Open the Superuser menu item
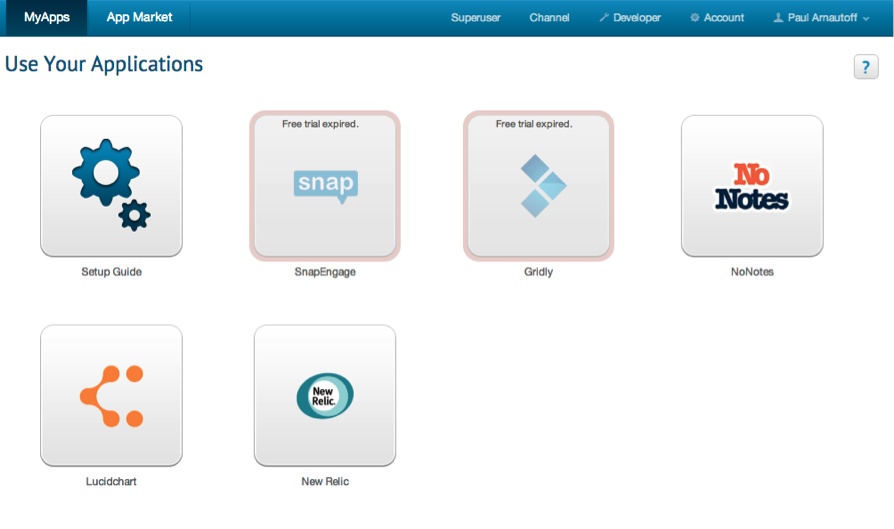The height and width of the screenshot is (529, 894). [476, 18]
